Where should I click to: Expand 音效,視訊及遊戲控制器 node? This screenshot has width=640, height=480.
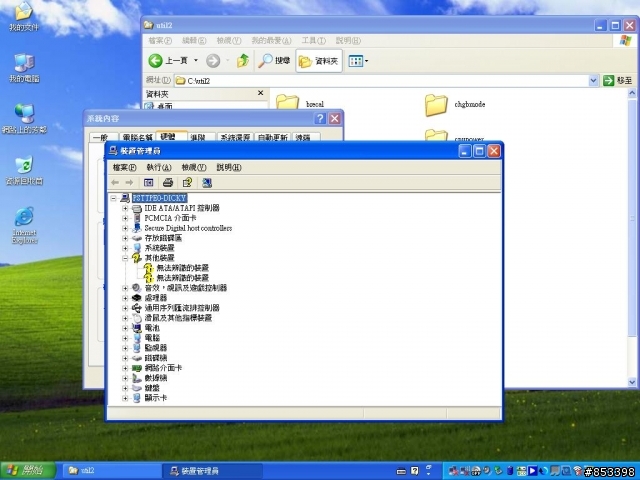pos(125,288)
